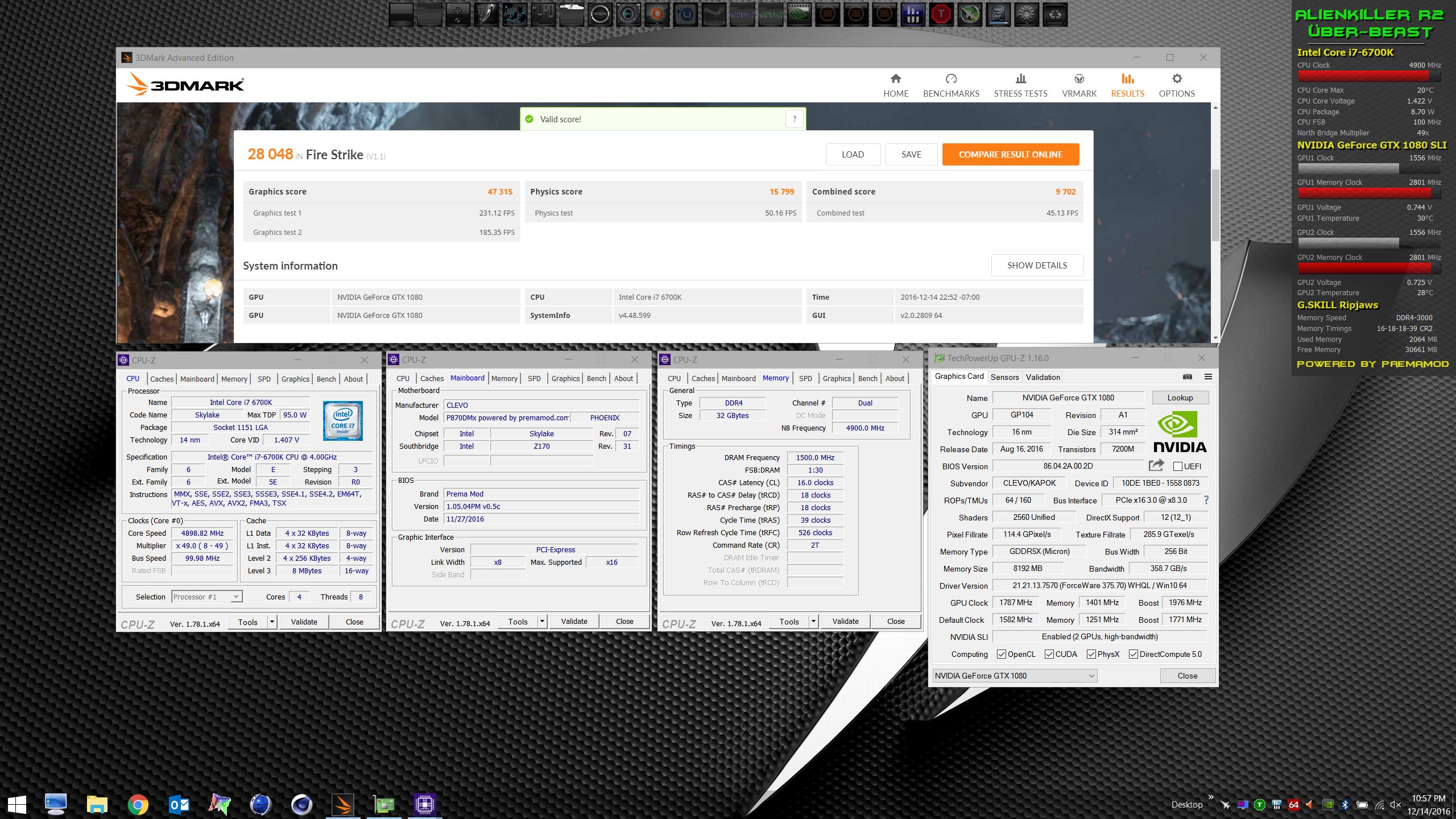Go to 3DMark HOME

(x=896, y=86)
